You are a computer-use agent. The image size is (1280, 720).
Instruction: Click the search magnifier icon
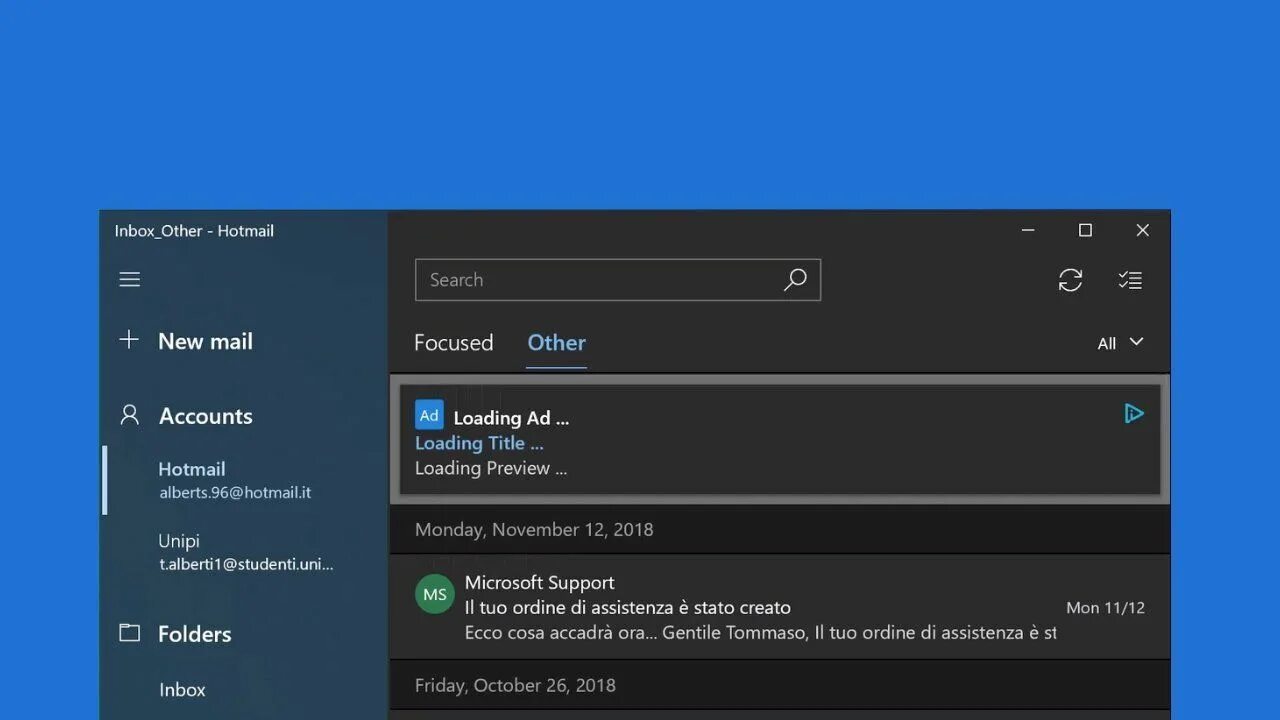pyautogui.click(x=795, y=280)
